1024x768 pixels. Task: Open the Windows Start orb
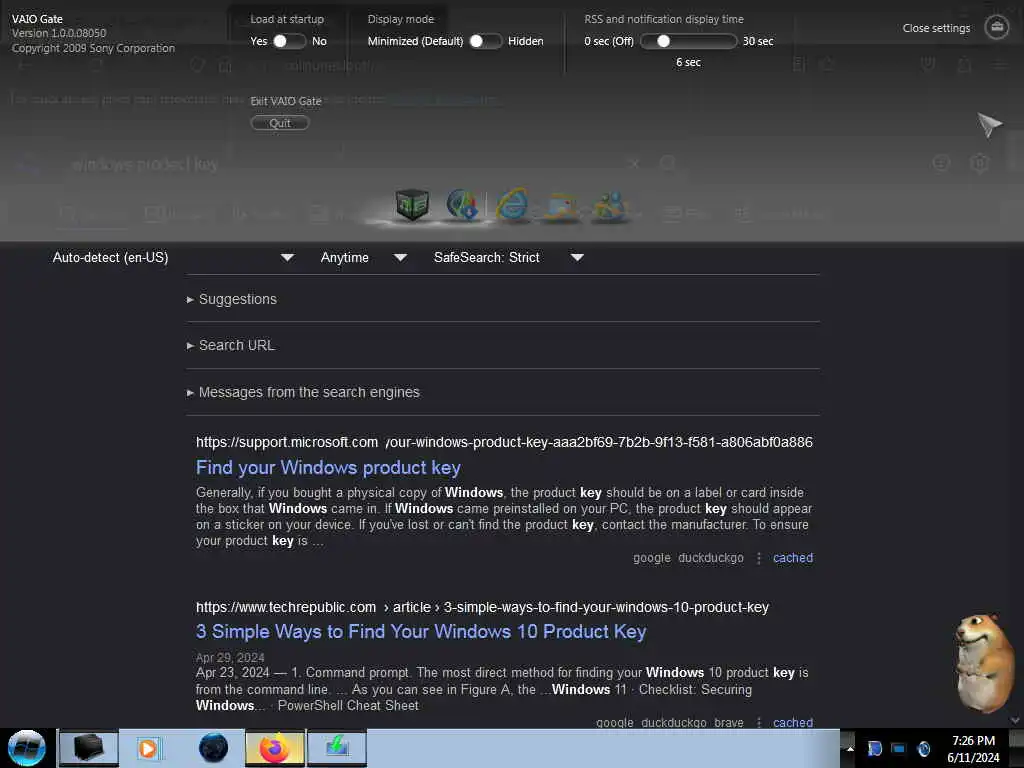tap(27, 748)
